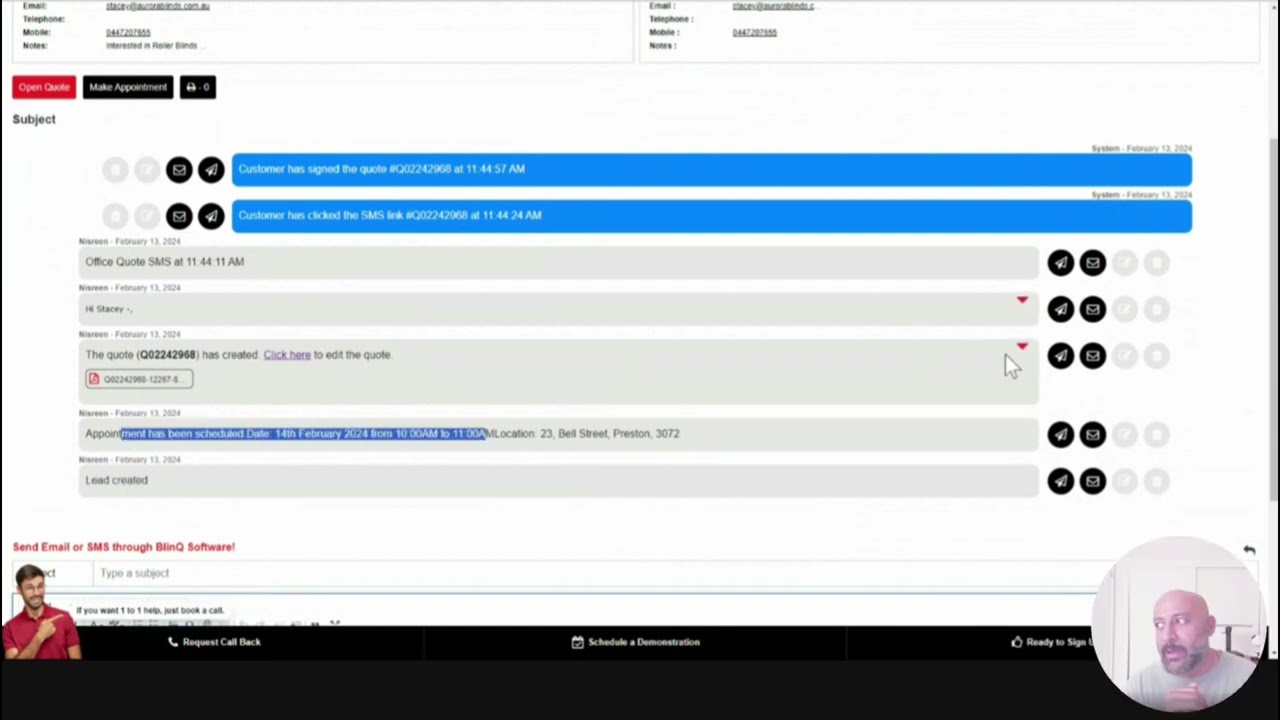The height and width of the screenshot is (720, 1280).
Task: Click the print button showing 0
Action: point(198,87)
